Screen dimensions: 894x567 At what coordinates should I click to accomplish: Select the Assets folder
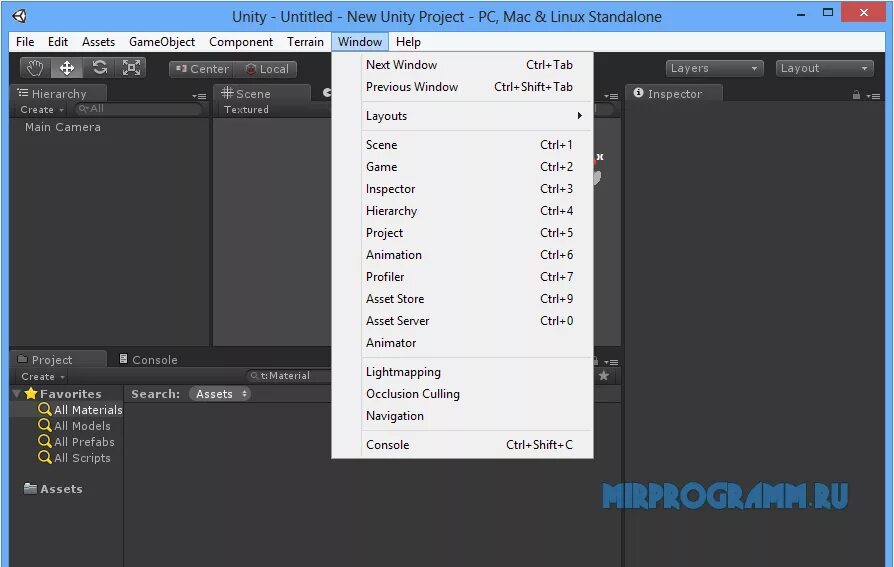pos(53,489)
